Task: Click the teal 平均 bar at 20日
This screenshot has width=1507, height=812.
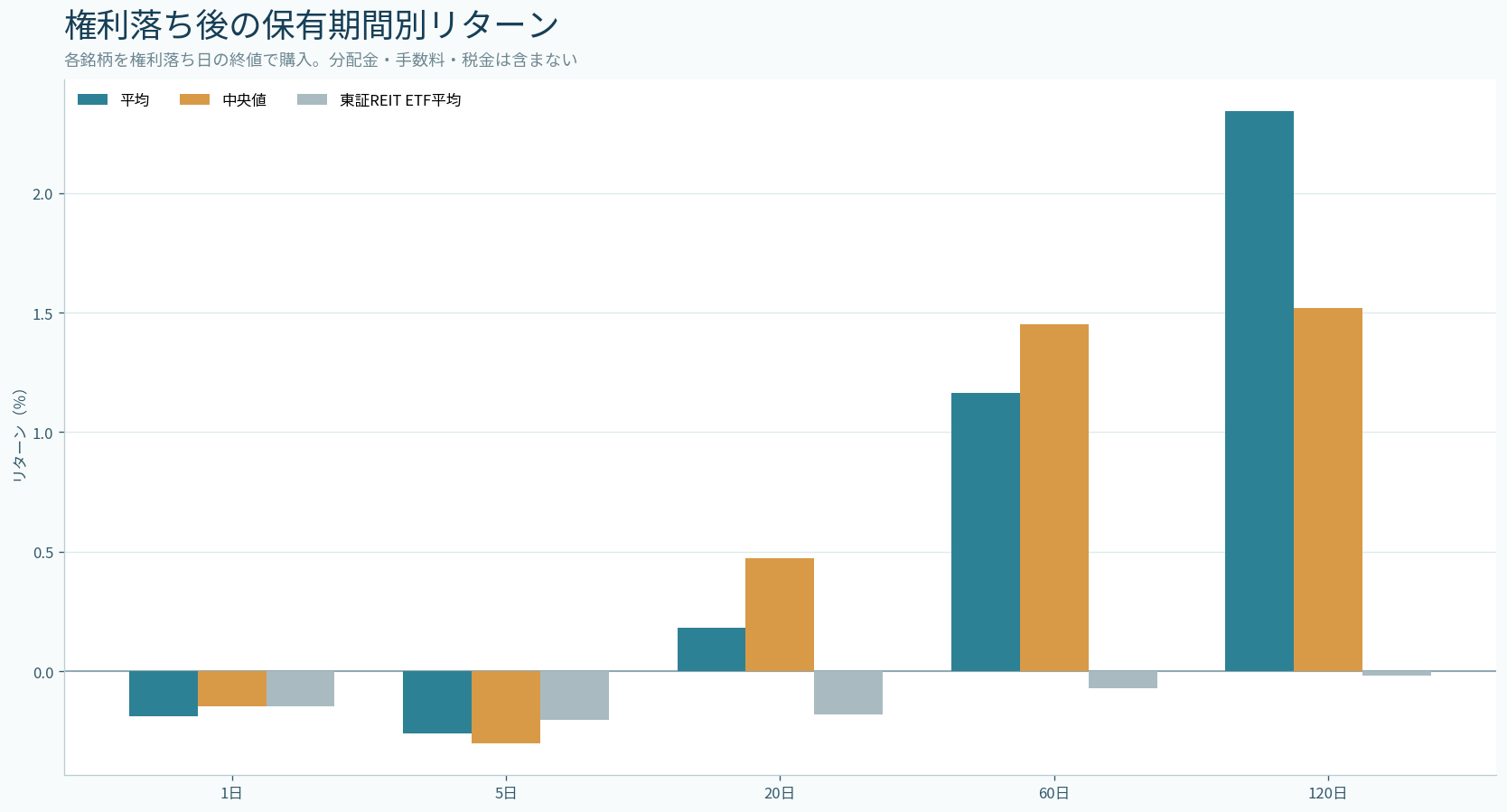Action: point(711,649)
